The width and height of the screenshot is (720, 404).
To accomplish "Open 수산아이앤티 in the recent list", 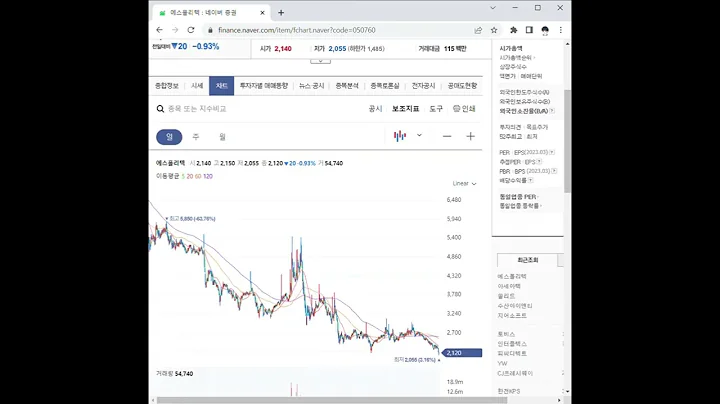I will [515, 306].
